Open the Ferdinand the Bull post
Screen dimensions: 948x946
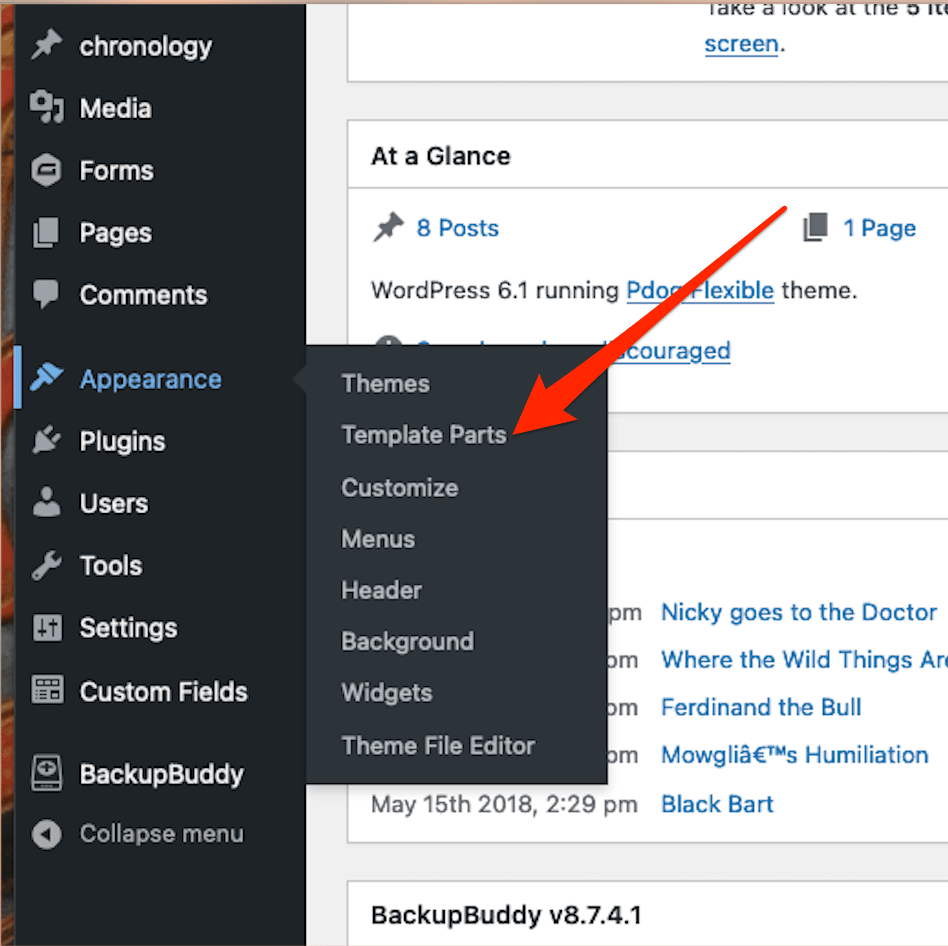(760, 707)
